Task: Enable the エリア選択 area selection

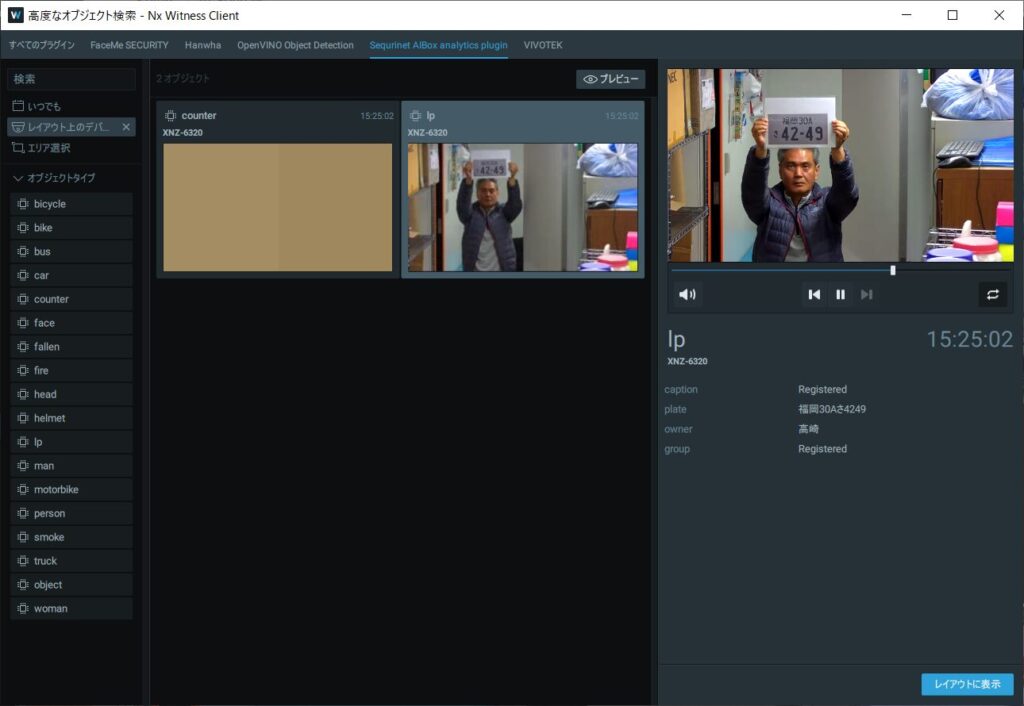Action: tap(48, 148)
